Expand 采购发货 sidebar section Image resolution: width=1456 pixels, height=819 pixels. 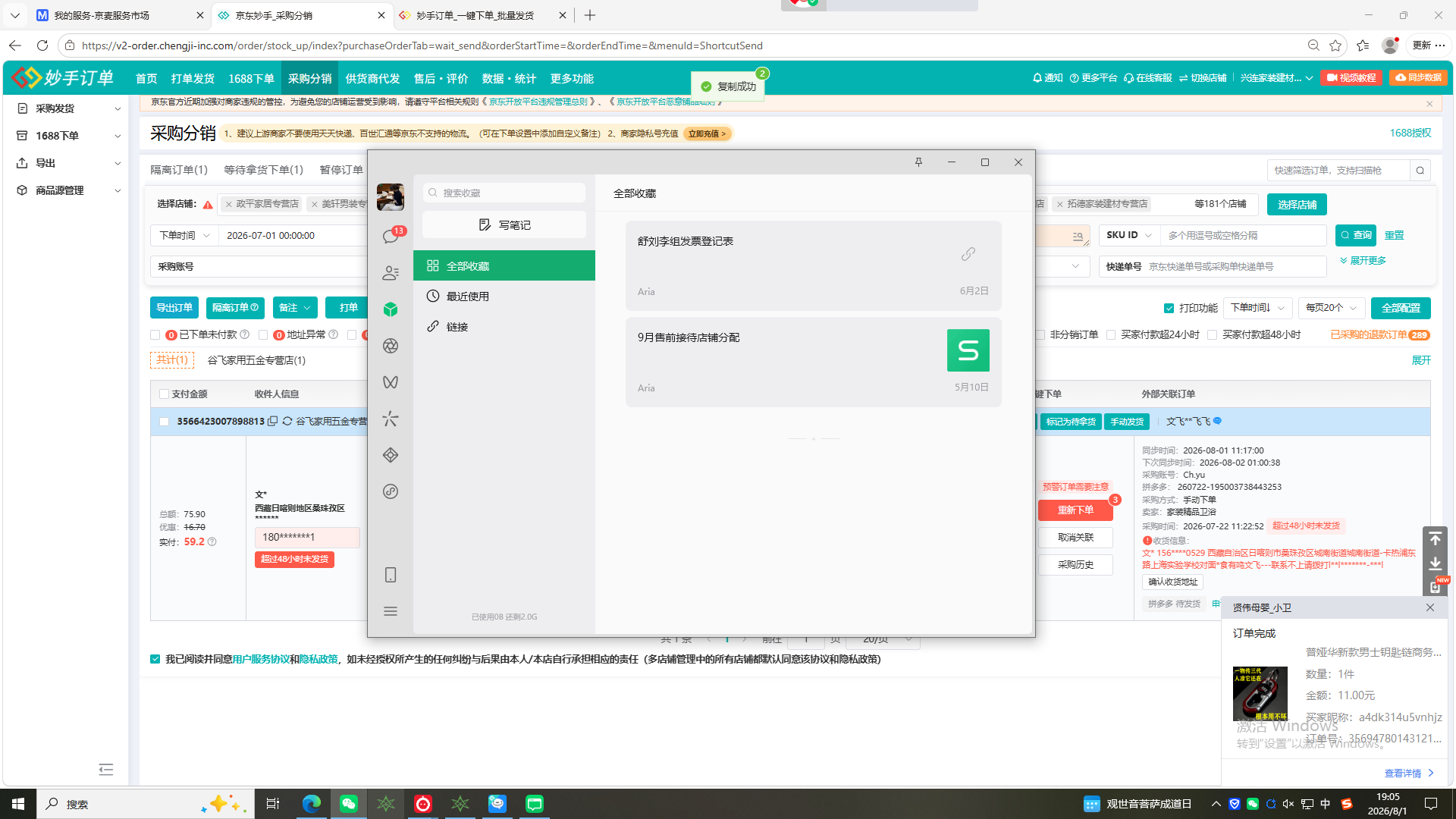69,108
